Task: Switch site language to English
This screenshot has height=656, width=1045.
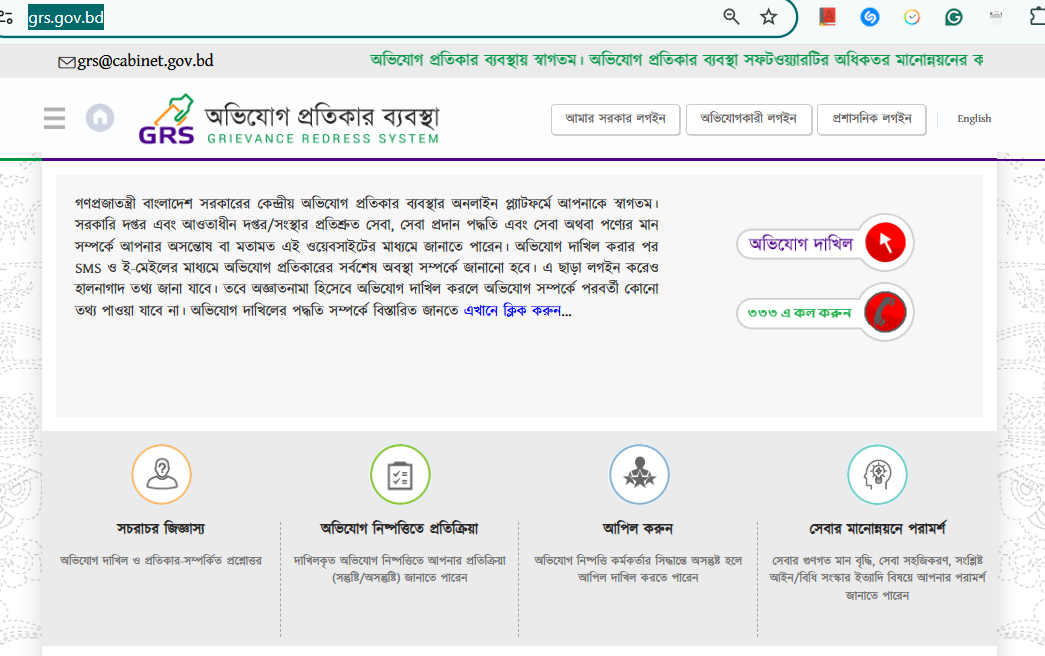Action: coord(974,119)
